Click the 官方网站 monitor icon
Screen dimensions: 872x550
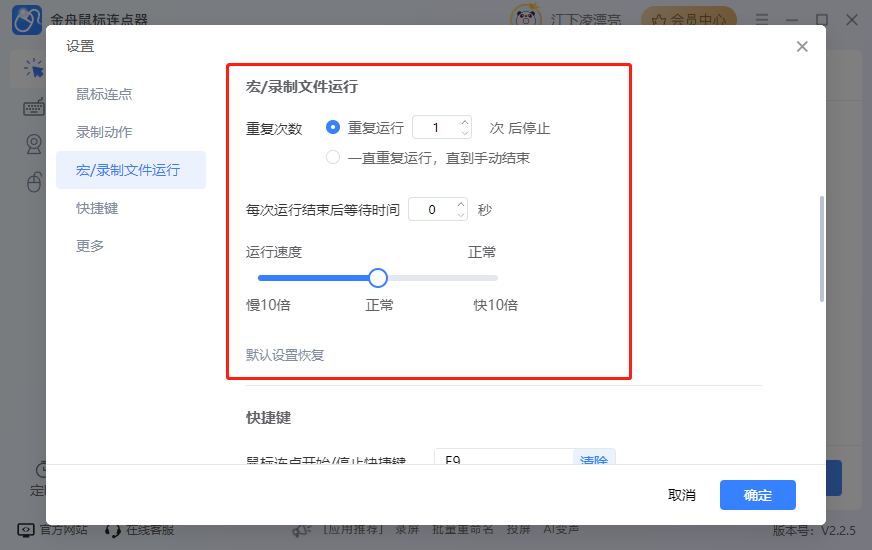[26, 530]
